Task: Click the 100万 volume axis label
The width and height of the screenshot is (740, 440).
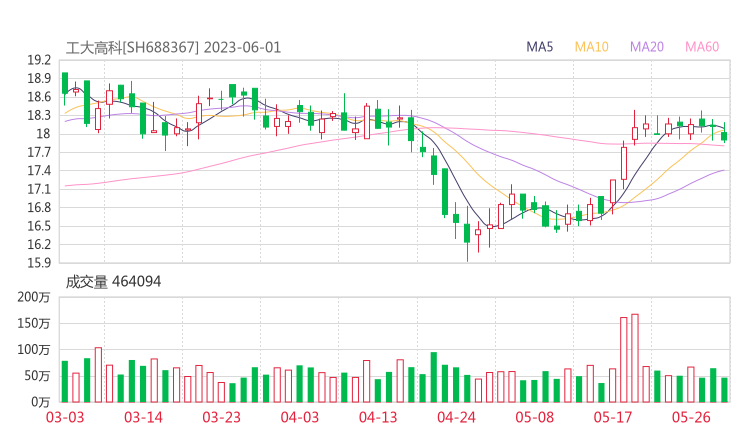Action: pyautogui.click(x=34, y=350)
